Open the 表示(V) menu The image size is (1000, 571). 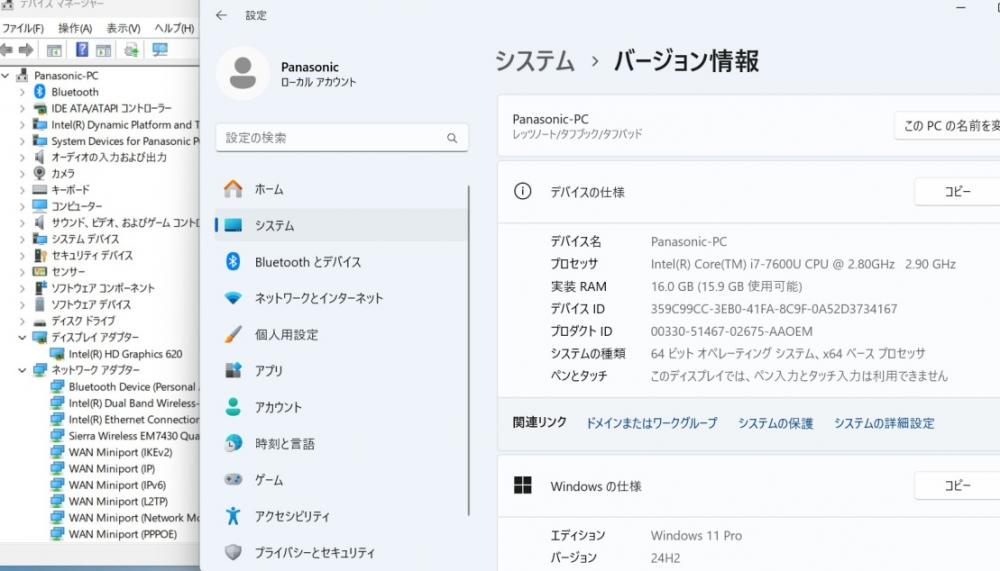(123, 28)
